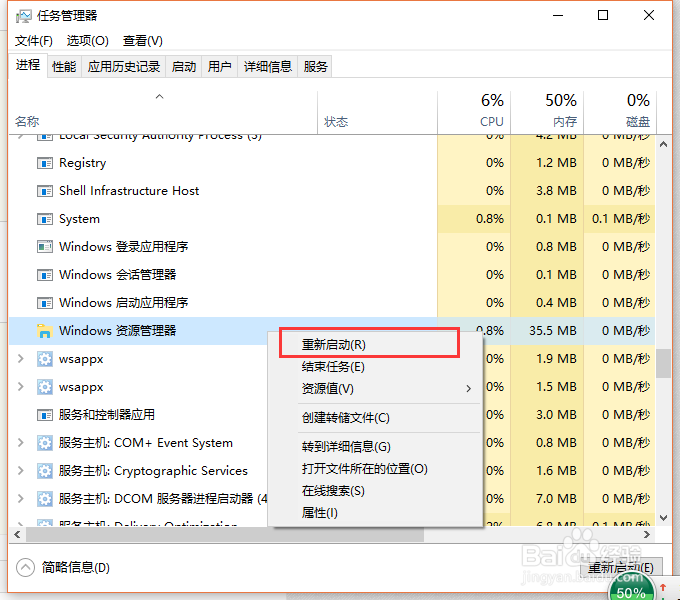Click horizontal scrollbar left arrow
Viewport: 680px width, 600px height.
coord(17,535)
